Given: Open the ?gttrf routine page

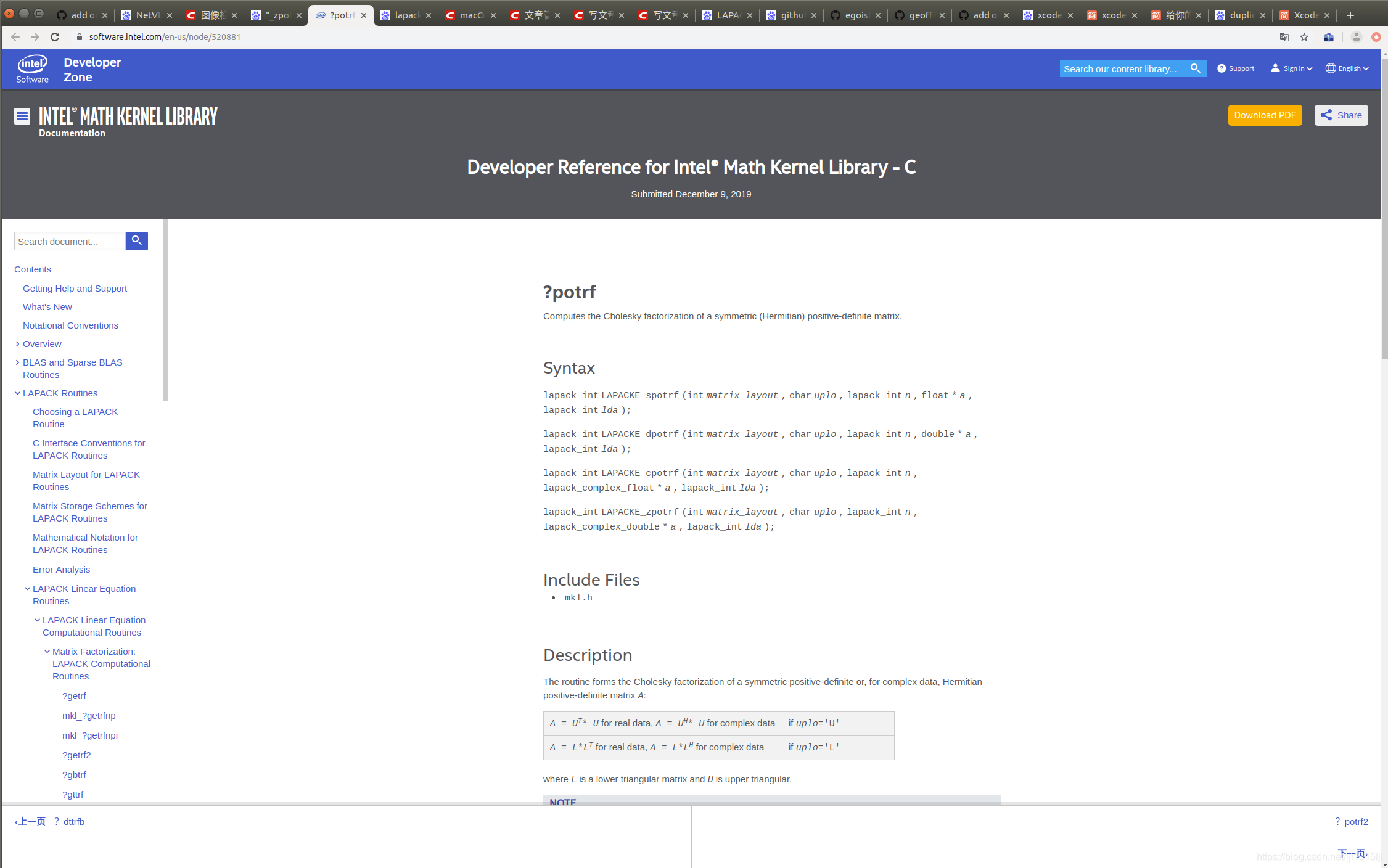Looking at the screenshot, I should pos(73,795).
